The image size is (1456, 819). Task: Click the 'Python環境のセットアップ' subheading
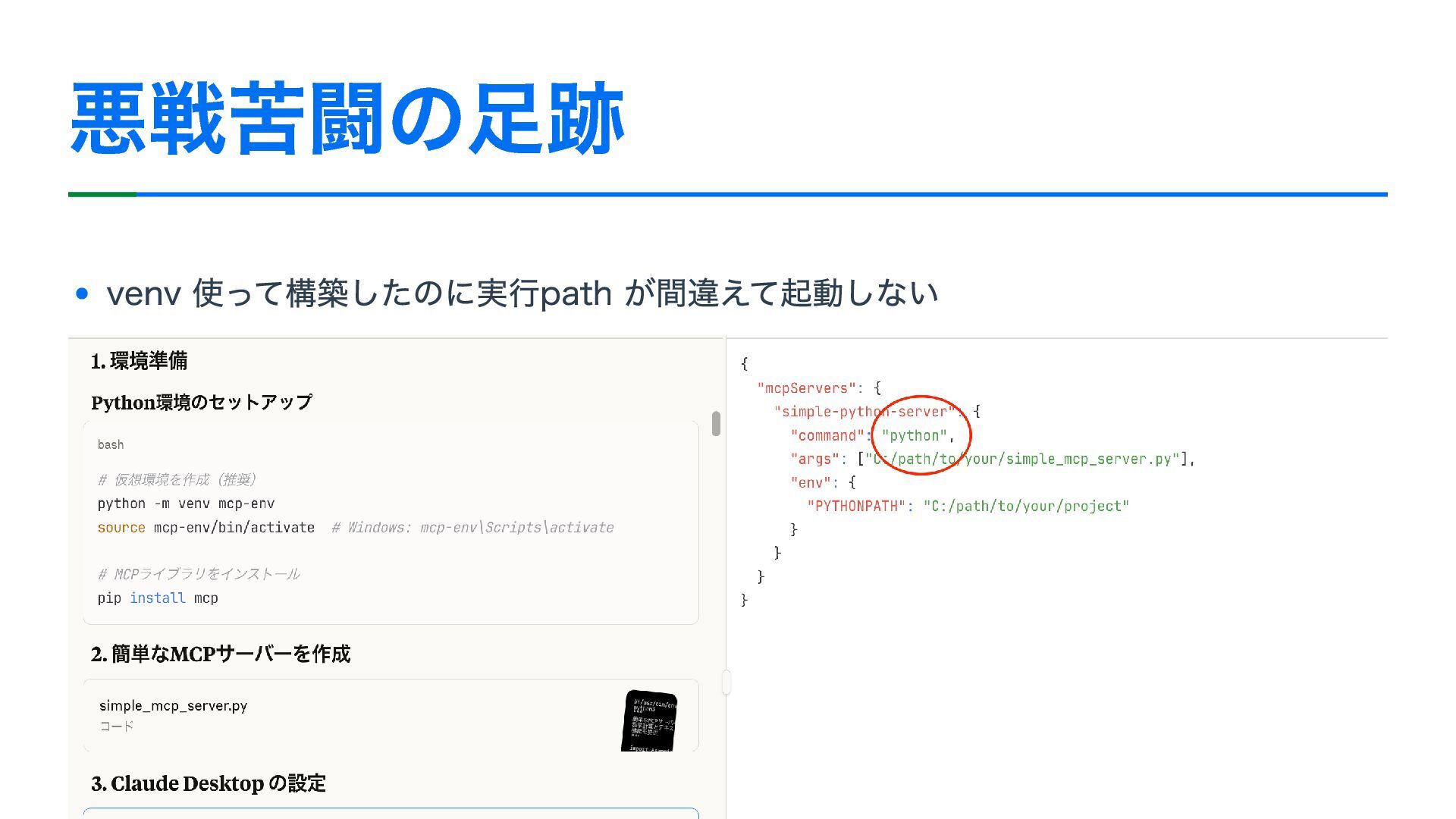pyautogui.click(x=202, y=403)
